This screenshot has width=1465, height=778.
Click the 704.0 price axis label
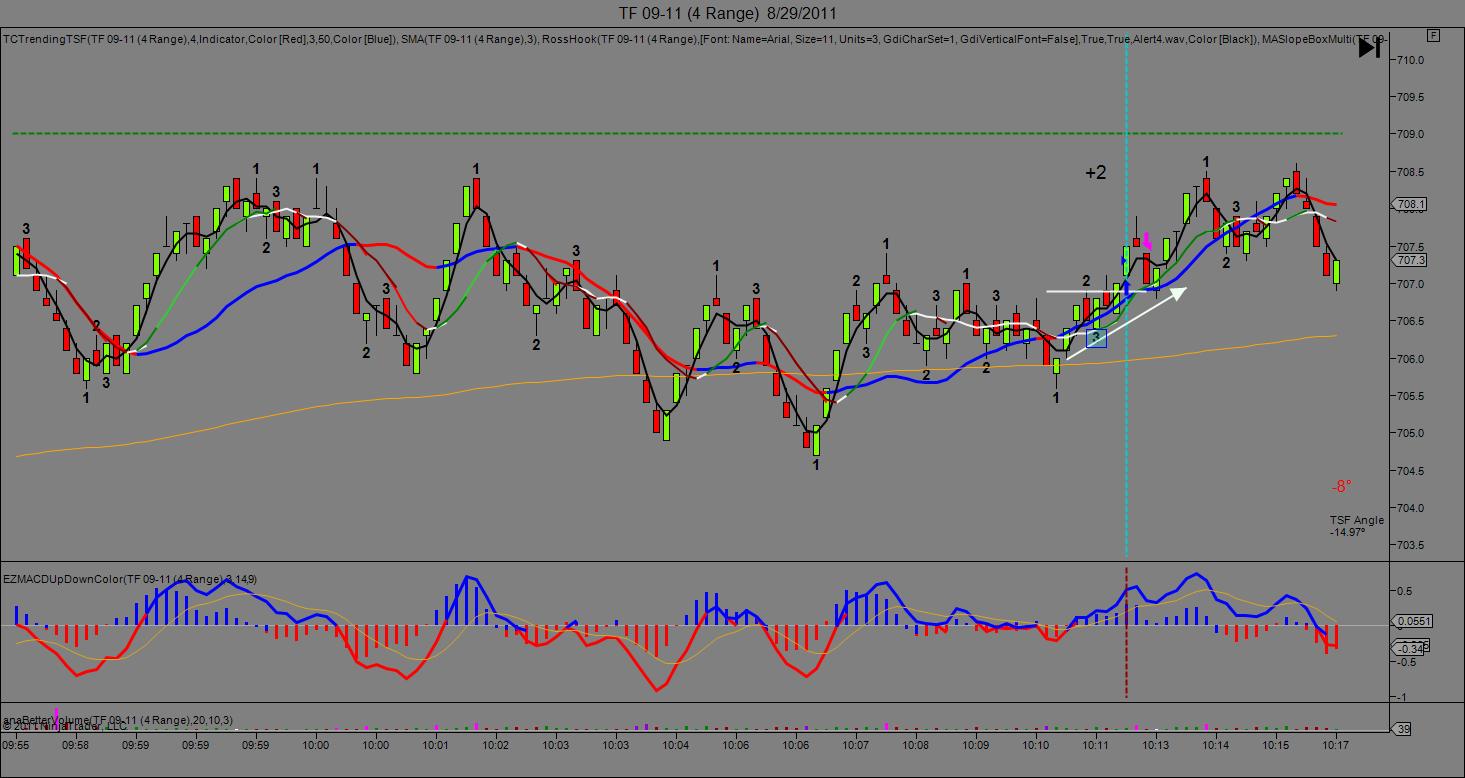[1410, 508]
